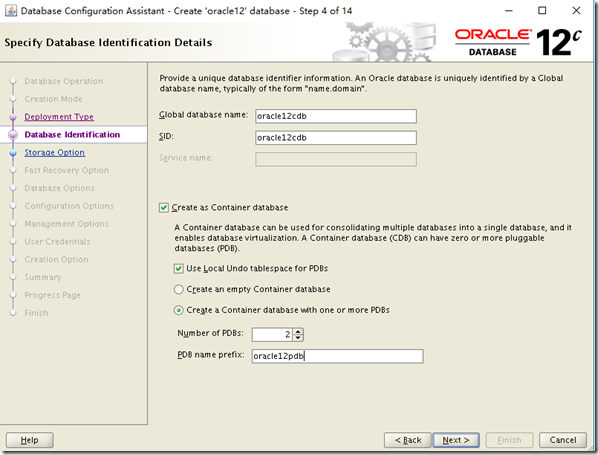Click the Number of PDBs label
599x455 pixels.
[x=210, y=333]
